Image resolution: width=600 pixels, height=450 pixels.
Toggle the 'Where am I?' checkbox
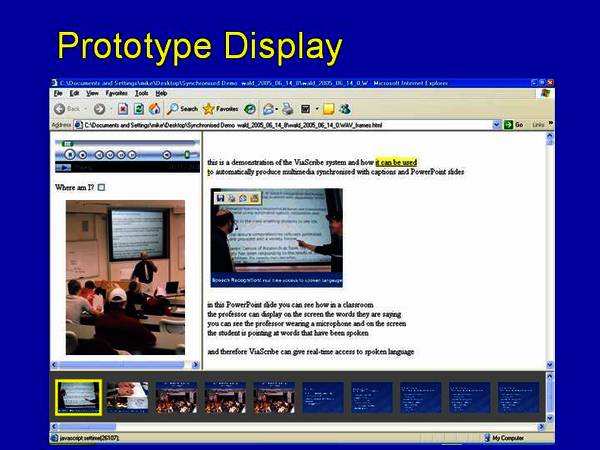coord(101,187)
